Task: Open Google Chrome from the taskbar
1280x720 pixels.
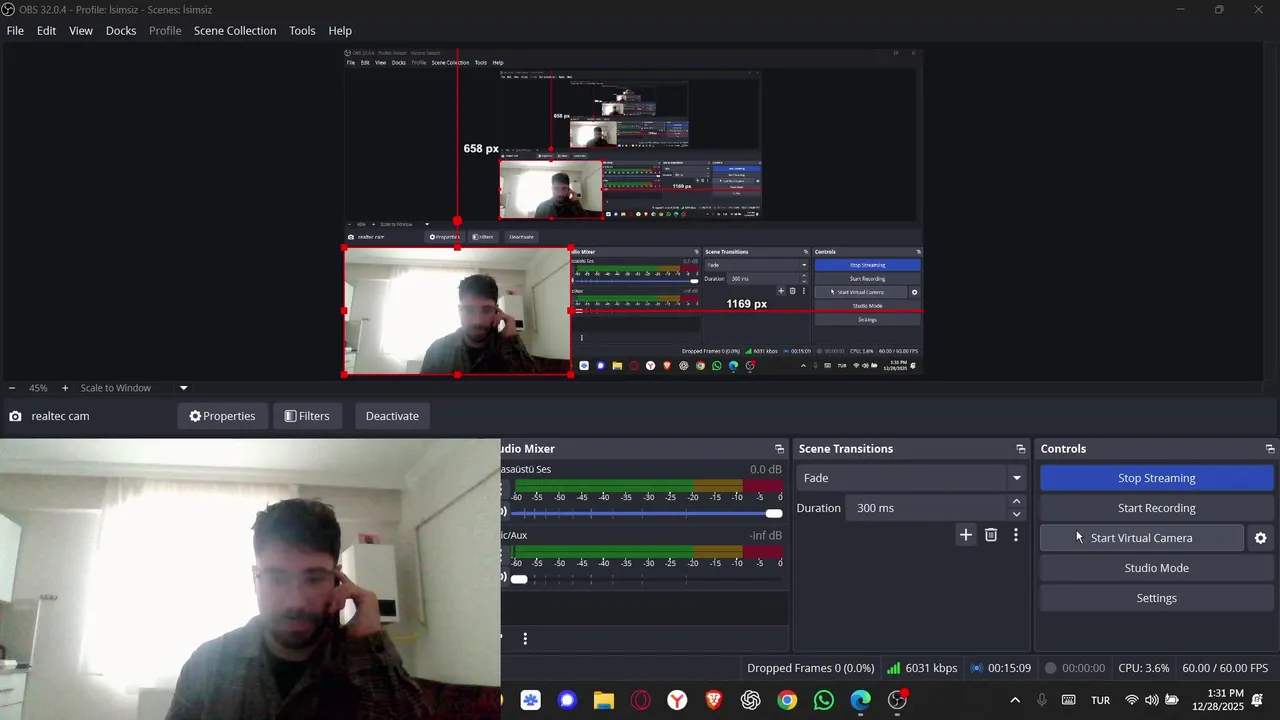Action: click(787, 700)
